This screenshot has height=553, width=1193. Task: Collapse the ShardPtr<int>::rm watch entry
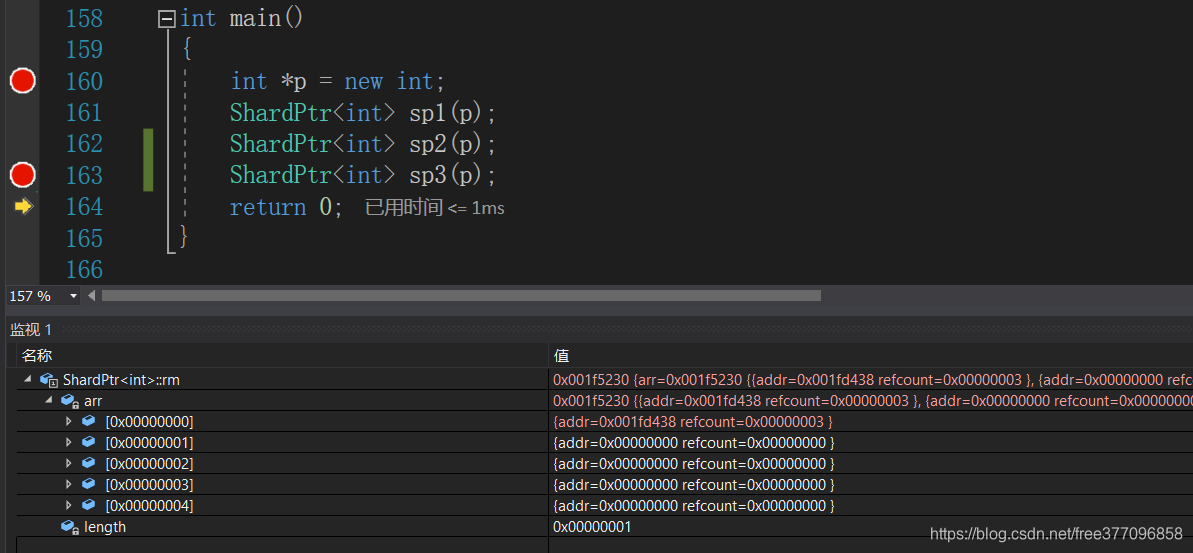[x=28, y=379]
